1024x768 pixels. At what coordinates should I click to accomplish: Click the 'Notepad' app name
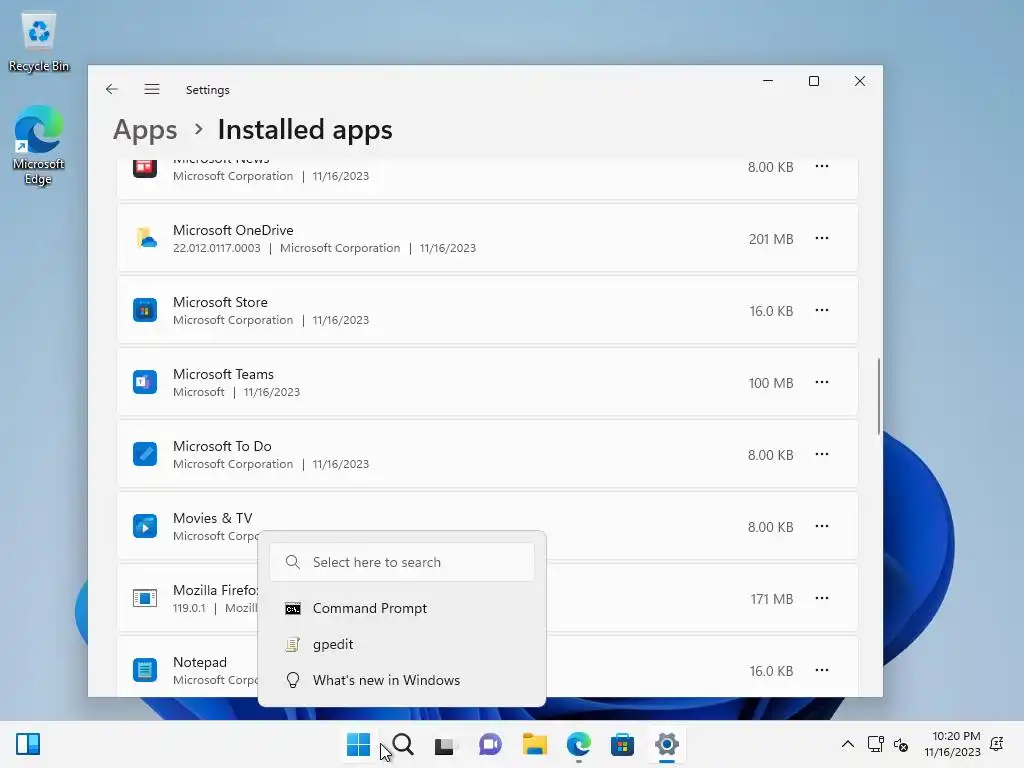200,662
